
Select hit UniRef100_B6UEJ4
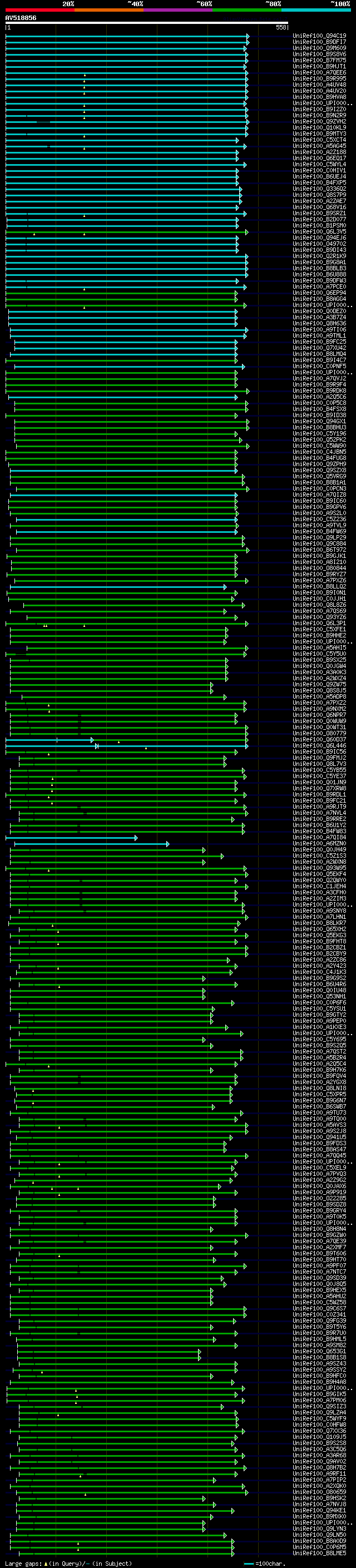pos(319,176)
